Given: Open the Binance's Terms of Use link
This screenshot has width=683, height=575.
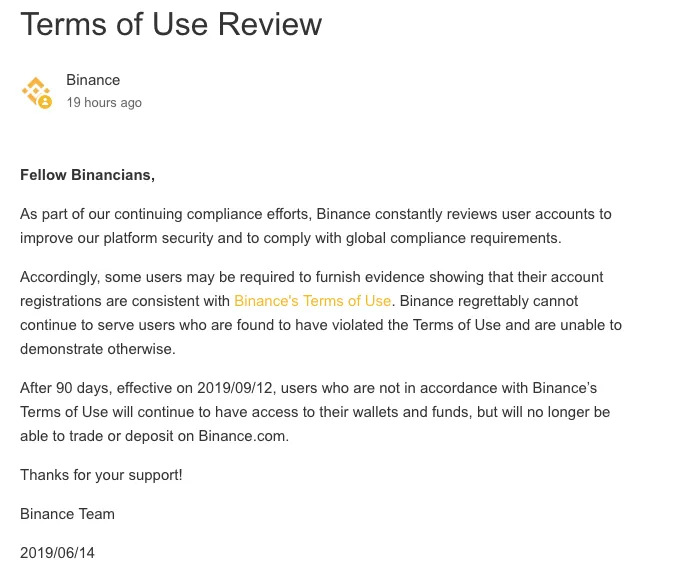Looking at the screenshot, I should 312,300.
